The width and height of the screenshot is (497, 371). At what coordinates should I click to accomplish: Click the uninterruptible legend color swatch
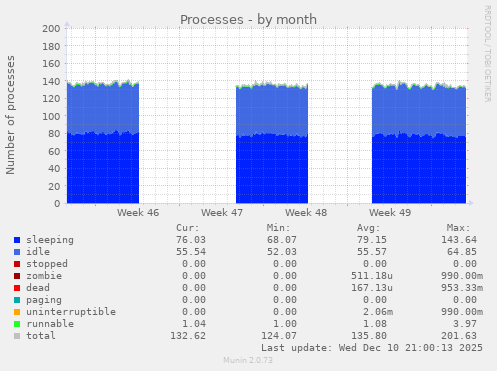17,312
